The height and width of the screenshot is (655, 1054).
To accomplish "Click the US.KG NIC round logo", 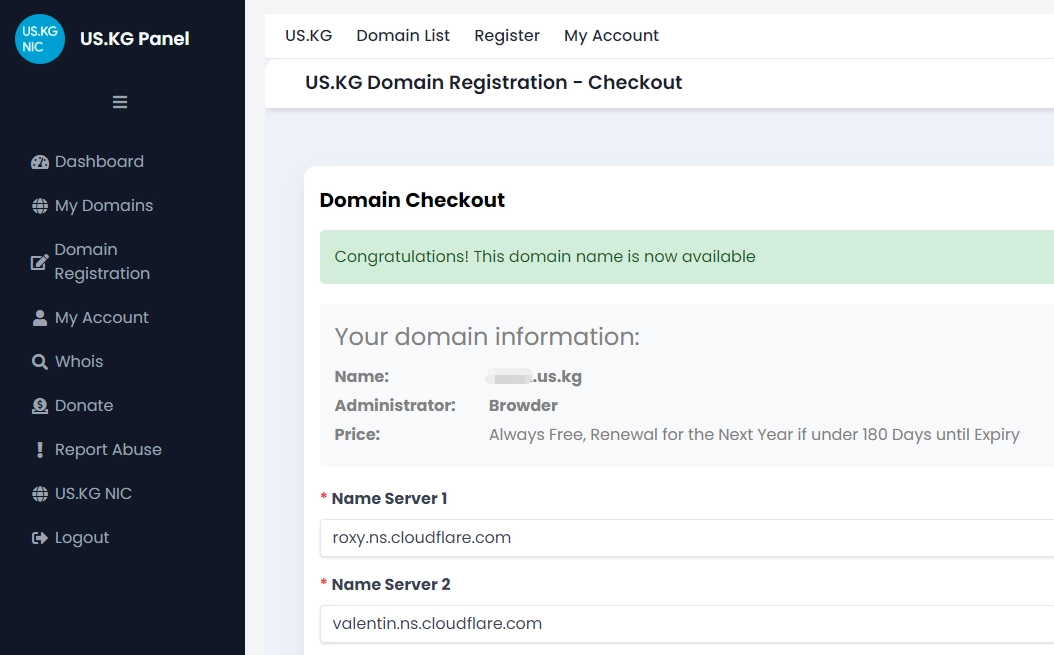I will pyautogui.click(x=40, y=39).
